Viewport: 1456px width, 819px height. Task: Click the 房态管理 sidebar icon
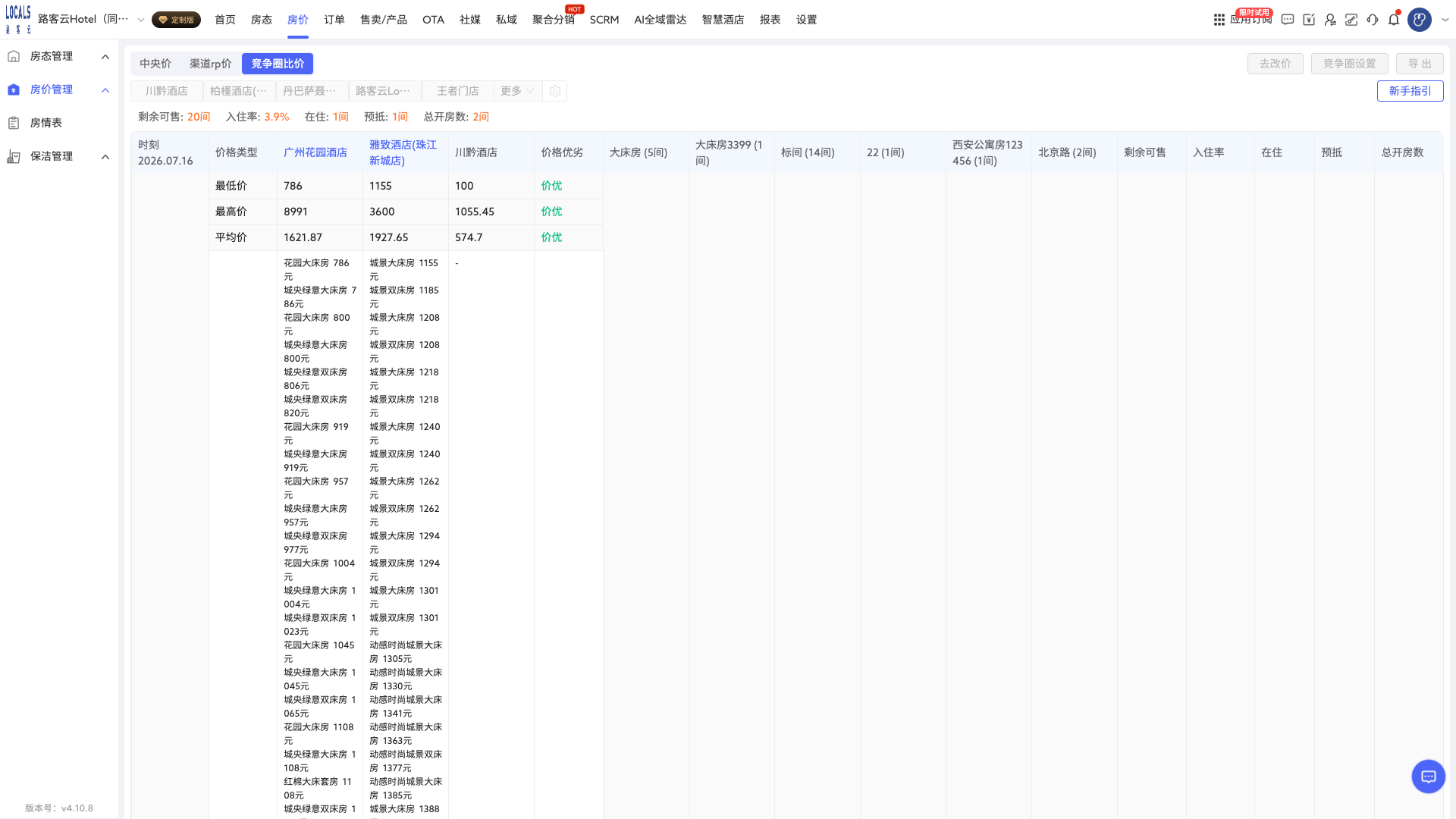click(x=14, y=56)
